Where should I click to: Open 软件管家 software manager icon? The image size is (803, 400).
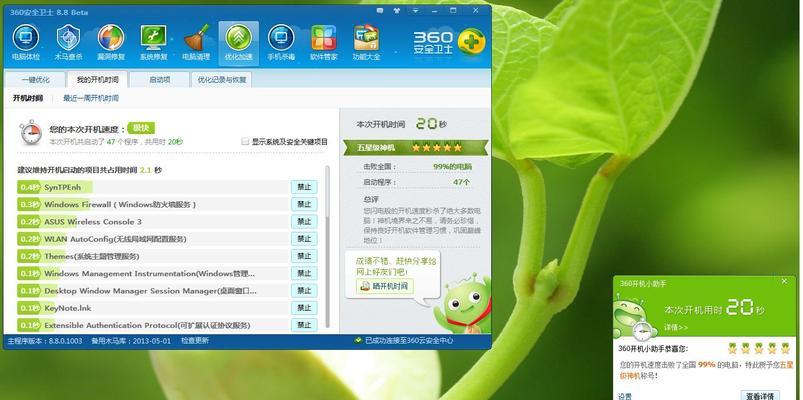click(324, 42)
